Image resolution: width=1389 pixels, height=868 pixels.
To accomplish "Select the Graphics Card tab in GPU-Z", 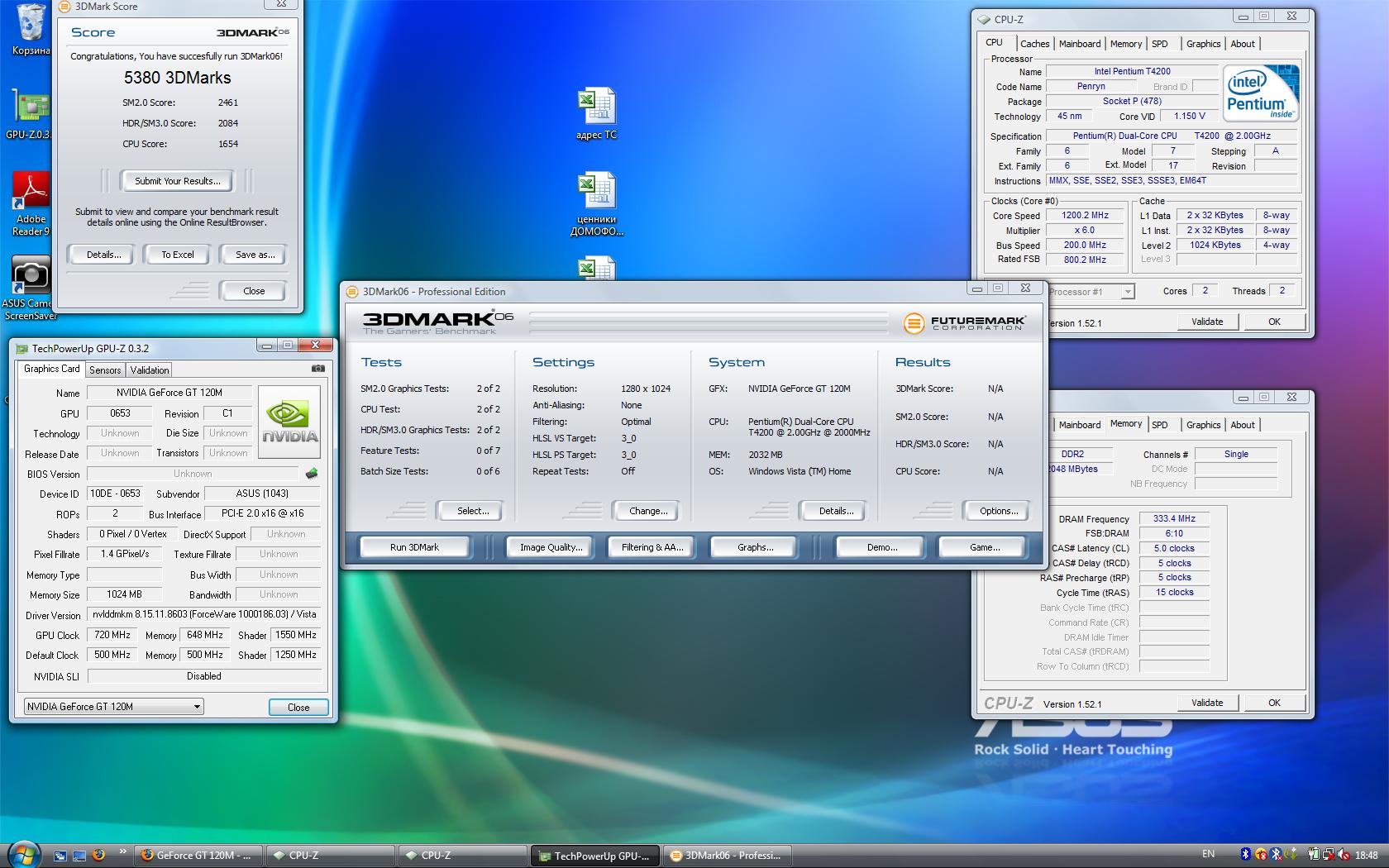I will (51, 369).
